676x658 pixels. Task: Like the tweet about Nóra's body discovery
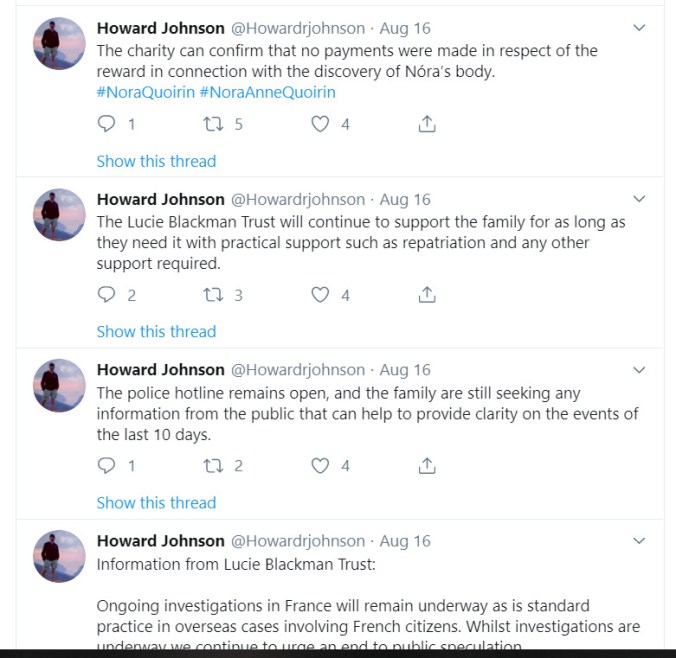click(320, 124)
